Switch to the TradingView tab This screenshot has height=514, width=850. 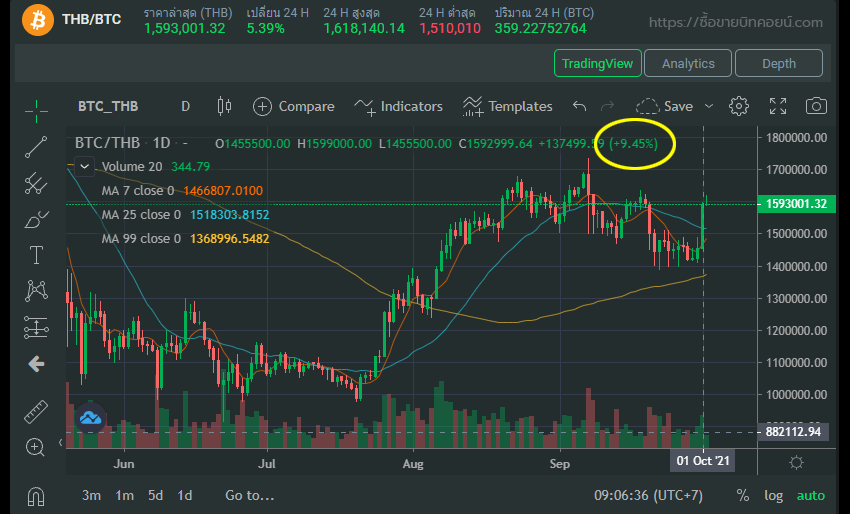click(x=597, y=63)
